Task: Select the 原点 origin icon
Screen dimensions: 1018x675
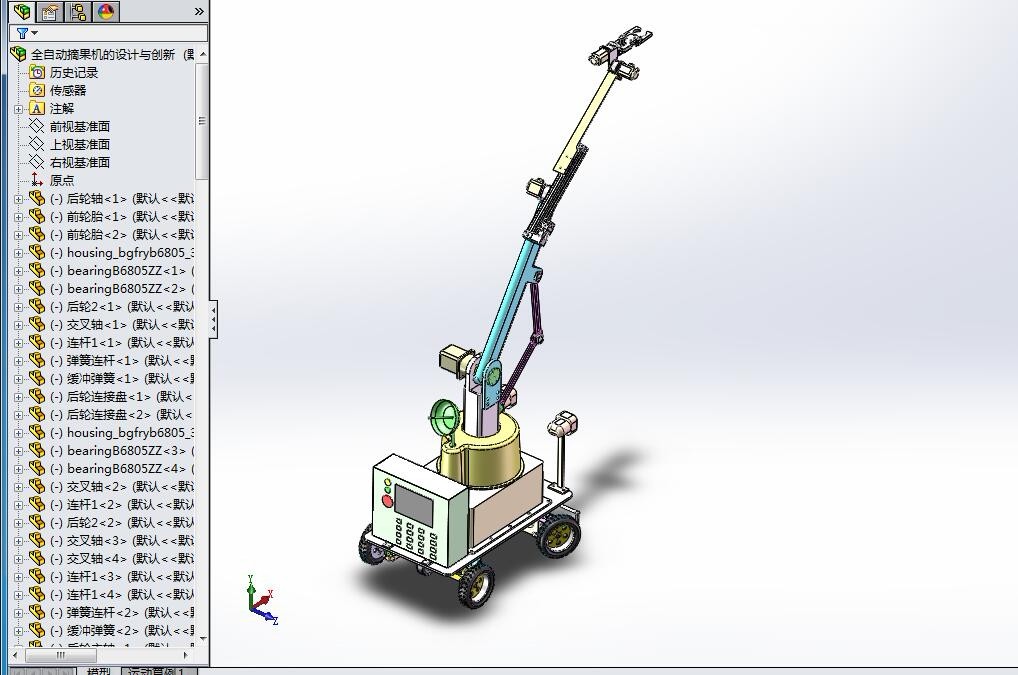Action: click(37, 180)
